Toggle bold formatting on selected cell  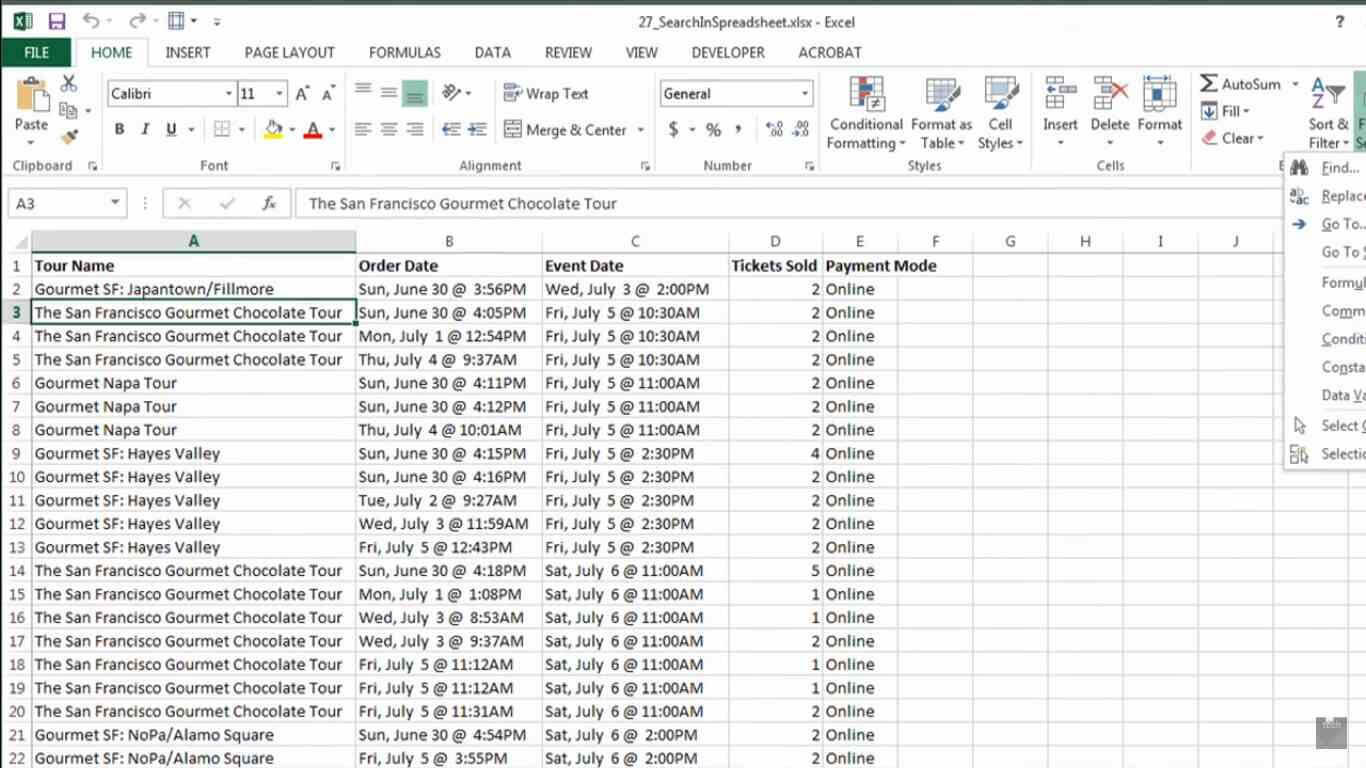click(119, 129)
